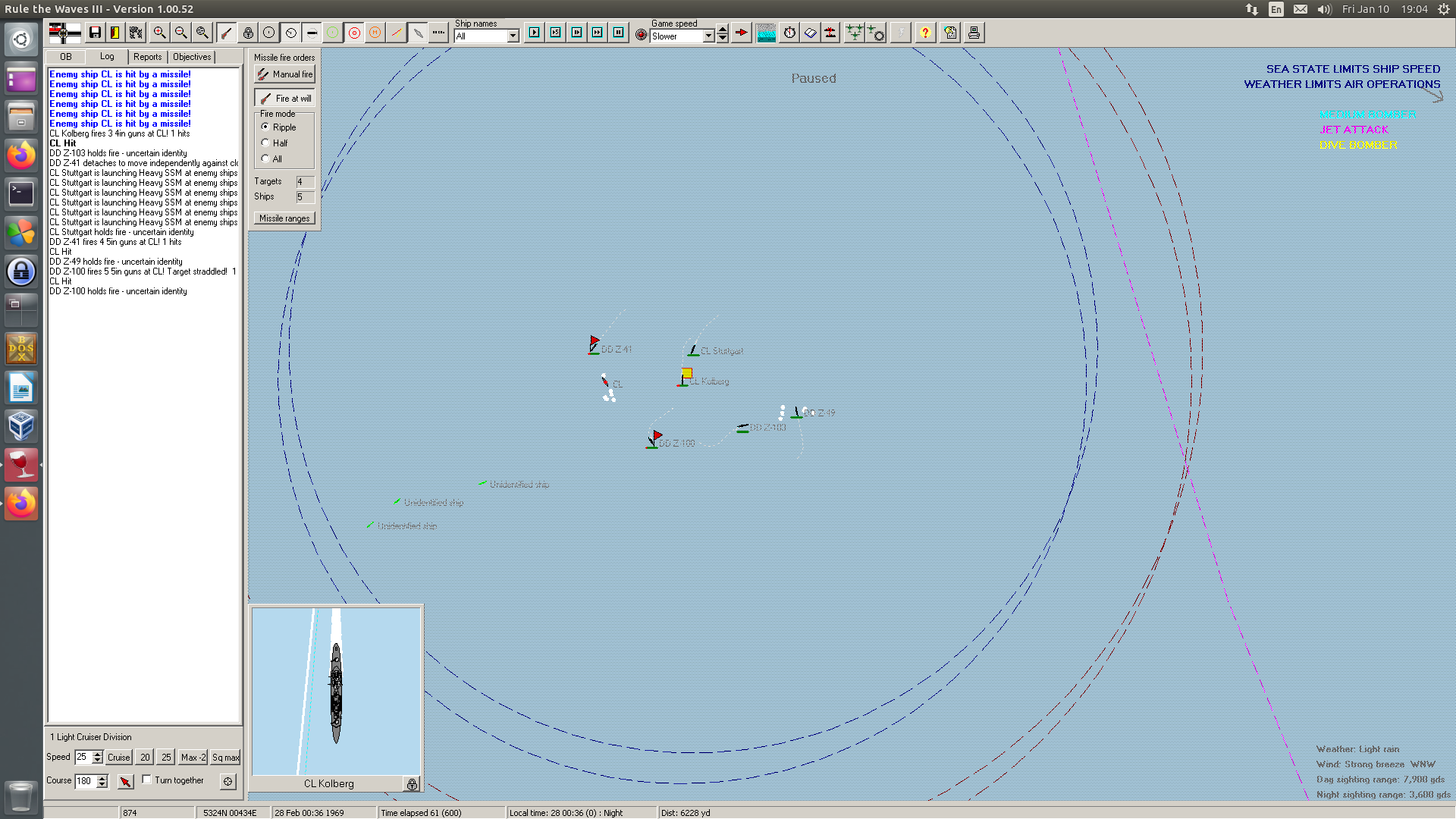
Task: Set speed to Cruise
Action: pos(118,758)
